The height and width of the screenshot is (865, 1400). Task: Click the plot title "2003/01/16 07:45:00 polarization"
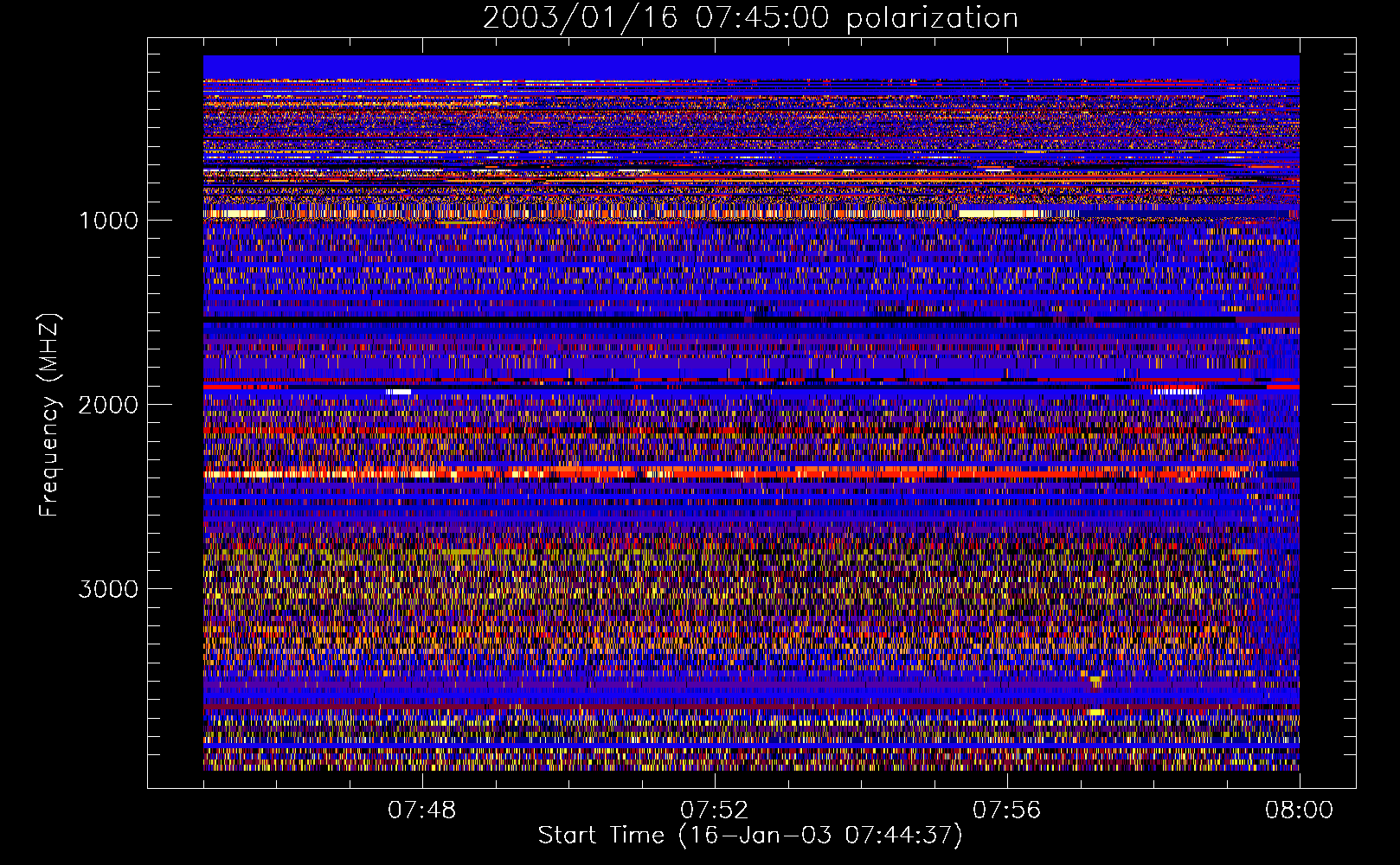coord(750,18)
